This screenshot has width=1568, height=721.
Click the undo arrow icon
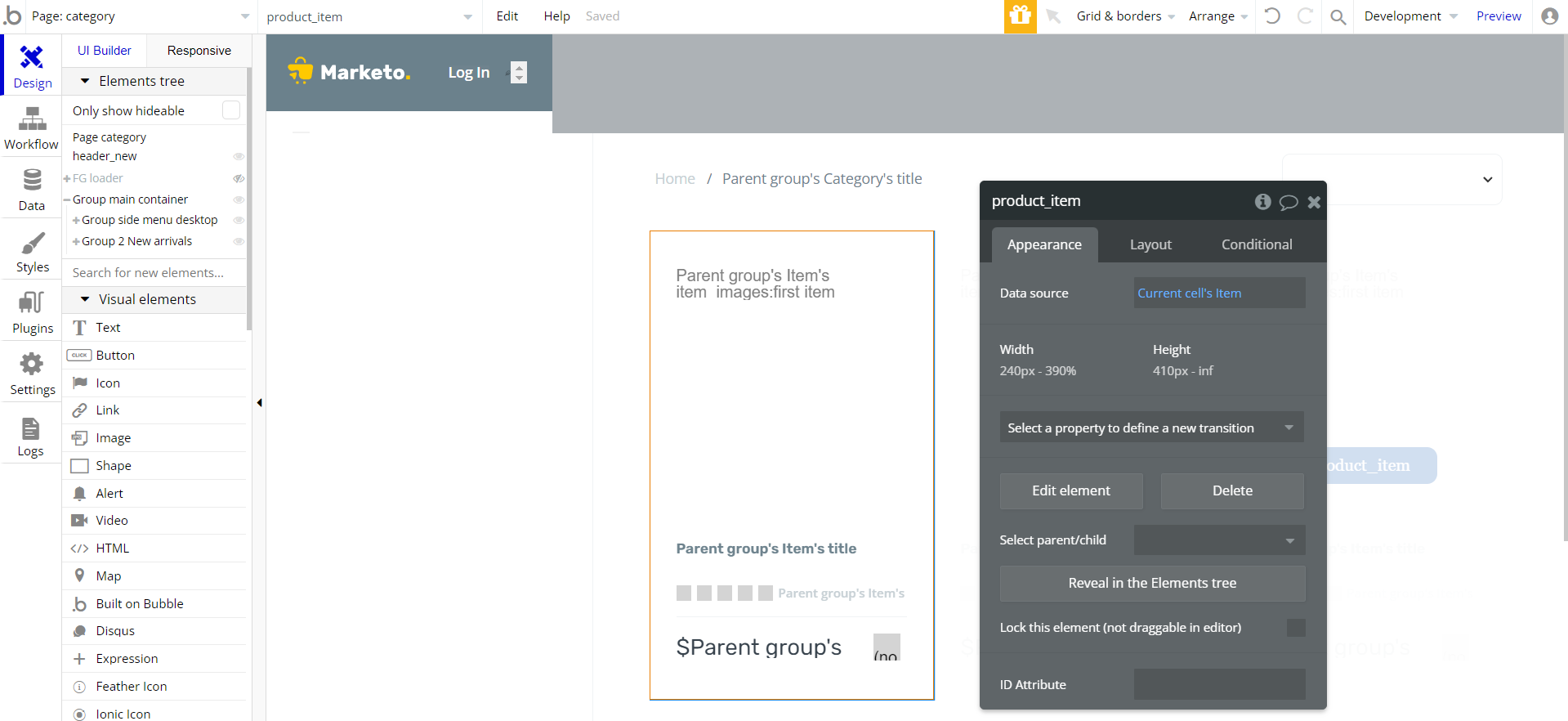[1272, 16]
